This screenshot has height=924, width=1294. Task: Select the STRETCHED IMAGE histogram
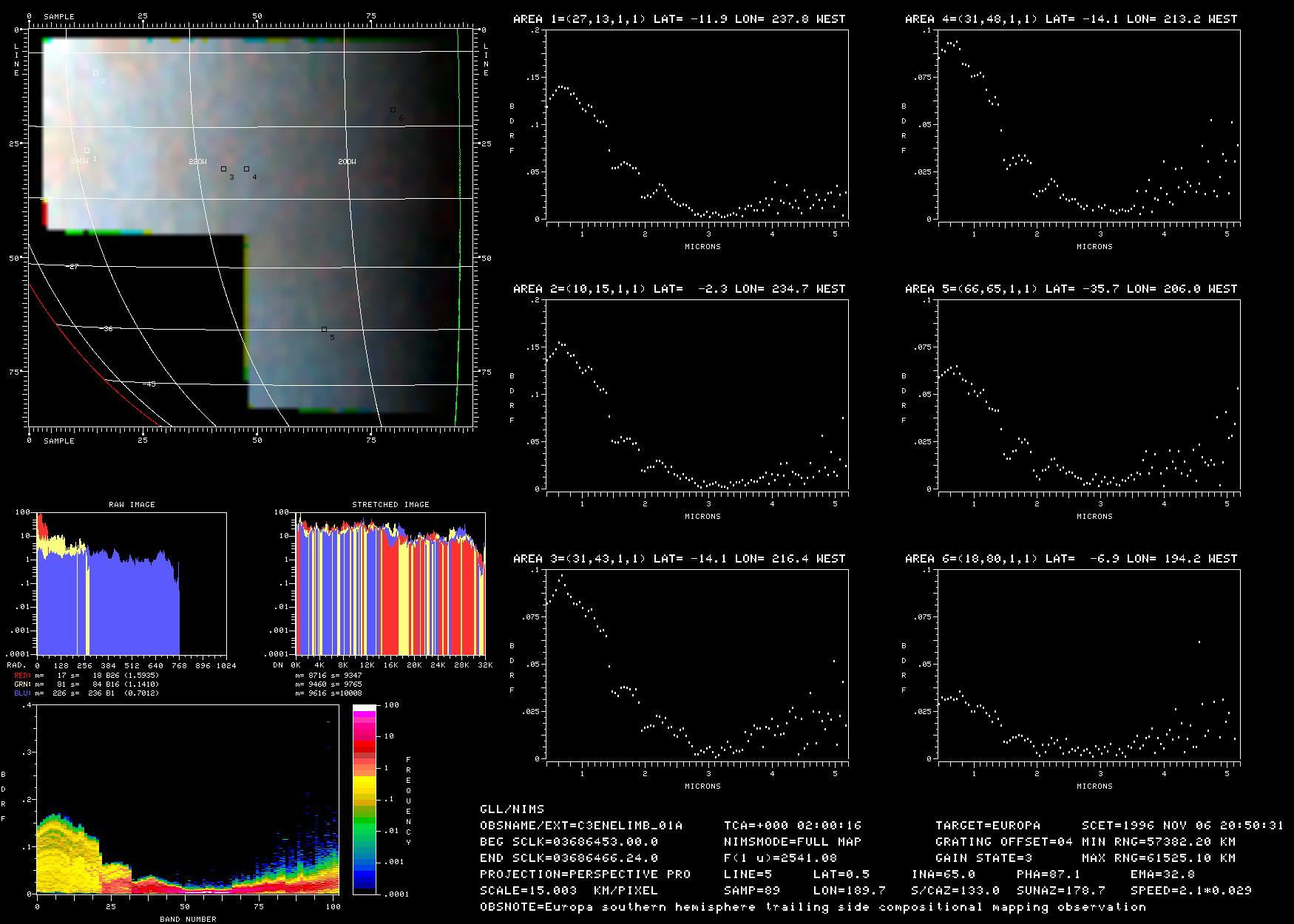tap(390, 584)
